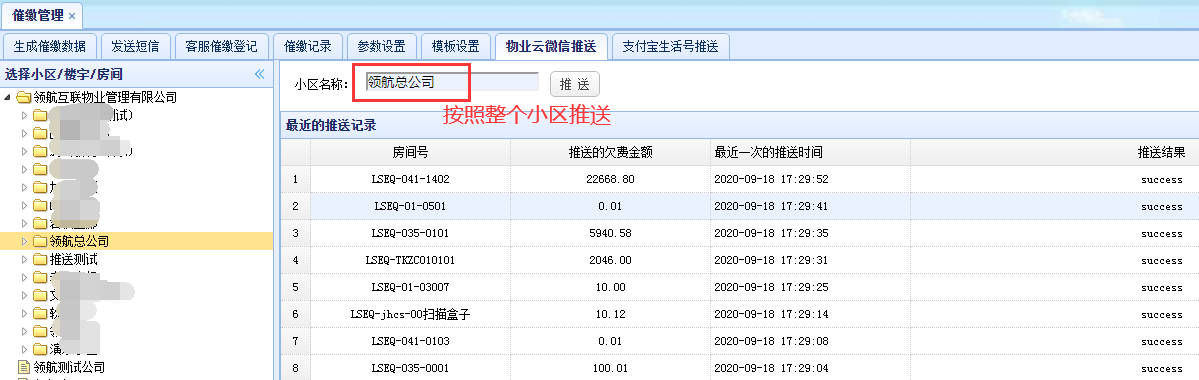Viewport: 1199px width, 380px height.
Task: Click amount 10.00
Action: coord(610,287)
